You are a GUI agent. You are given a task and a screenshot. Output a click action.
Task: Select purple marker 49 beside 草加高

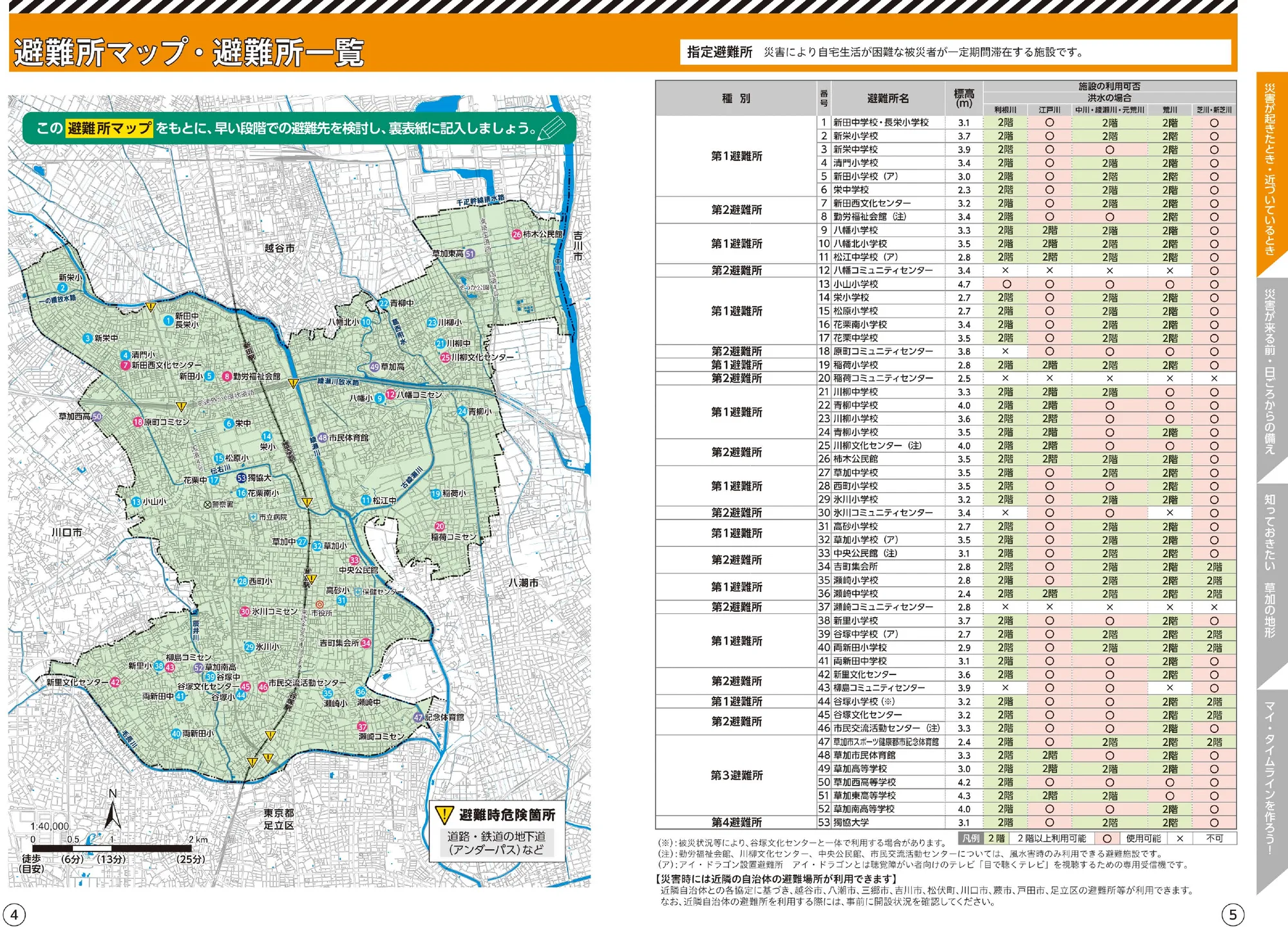[x=374, y=367]
